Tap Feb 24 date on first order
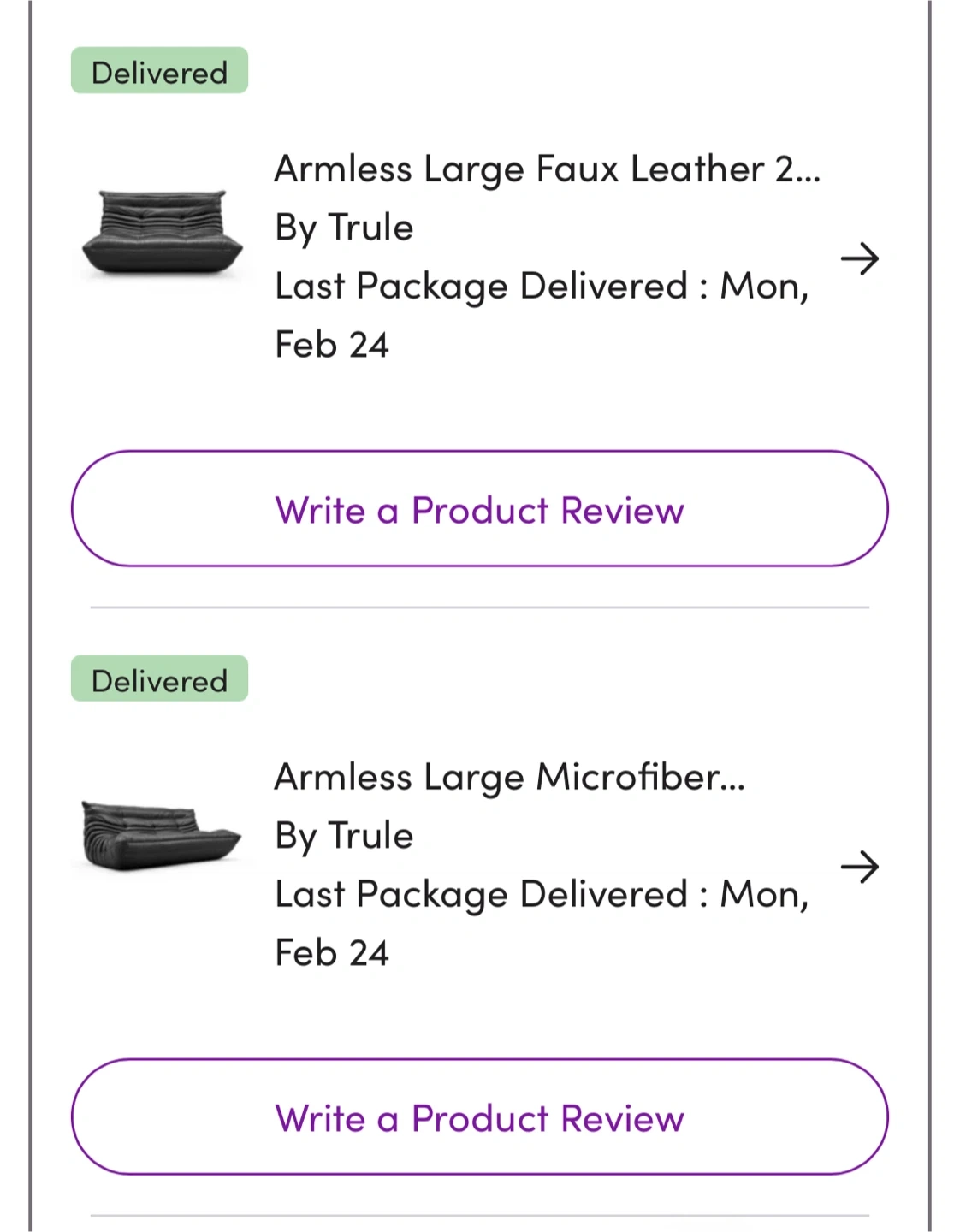 pos(332,345)
